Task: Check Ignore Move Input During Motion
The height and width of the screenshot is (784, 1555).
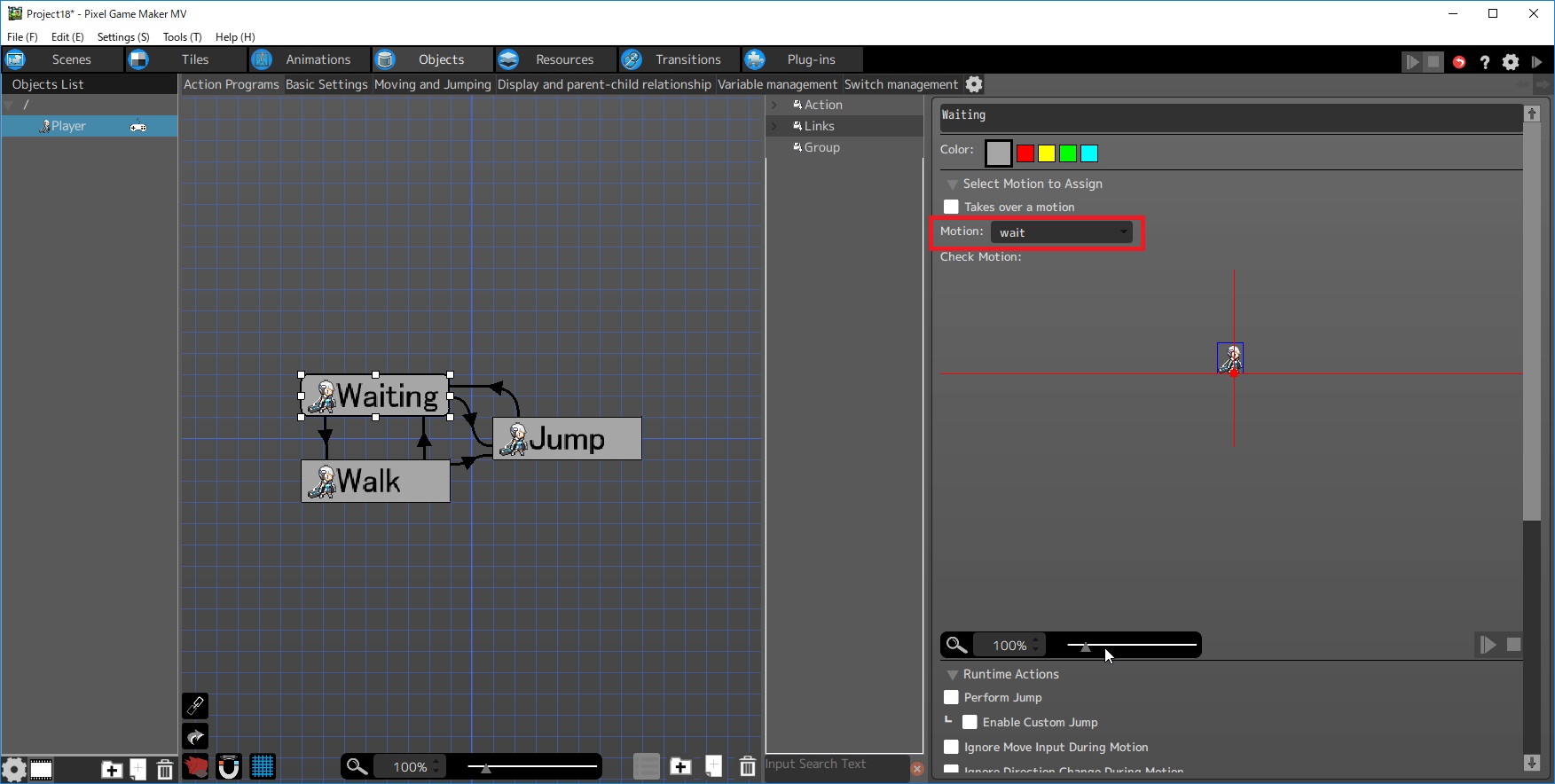Action: 951,747
